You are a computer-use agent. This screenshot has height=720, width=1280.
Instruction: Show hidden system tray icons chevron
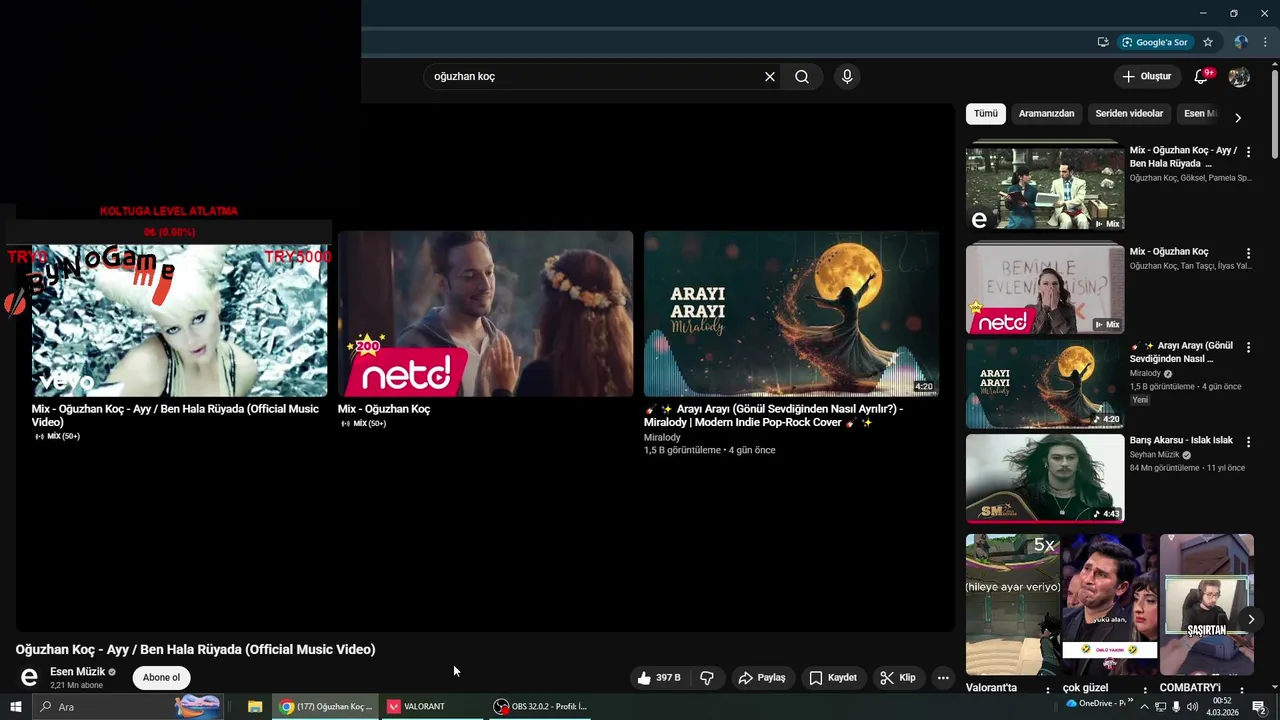click(x=1146, y=707)
